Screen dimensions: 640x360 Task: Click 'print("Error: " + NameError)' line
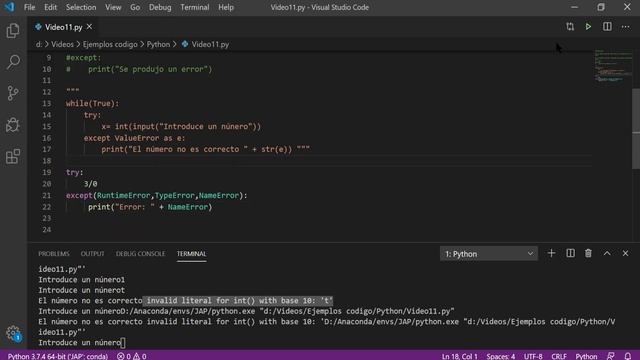(x=150, y=207)
